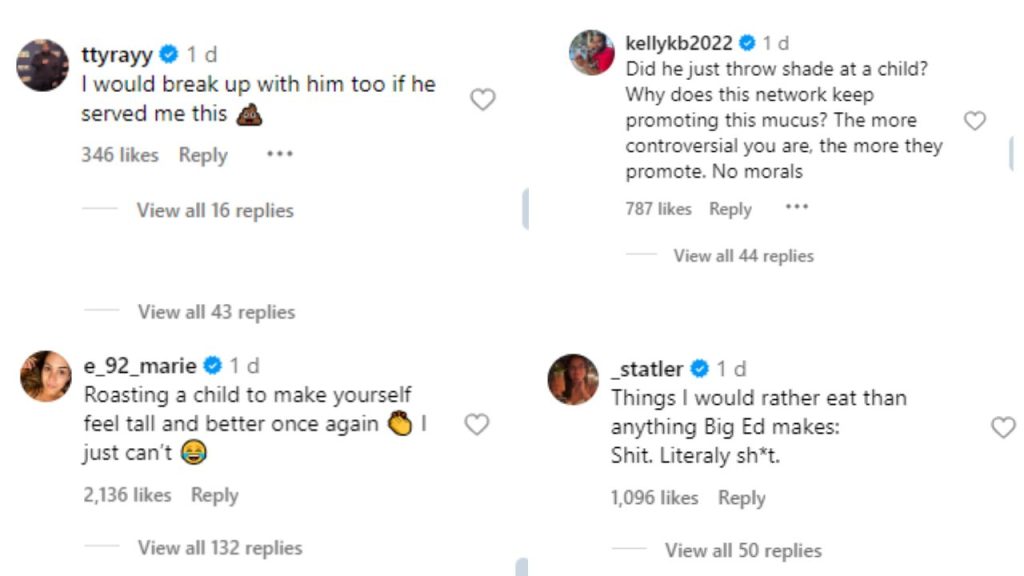Click the ellipsis options icon under ttyrayy's comment
This screenshot has width=1024, height=576.
(x=280, y=153)
